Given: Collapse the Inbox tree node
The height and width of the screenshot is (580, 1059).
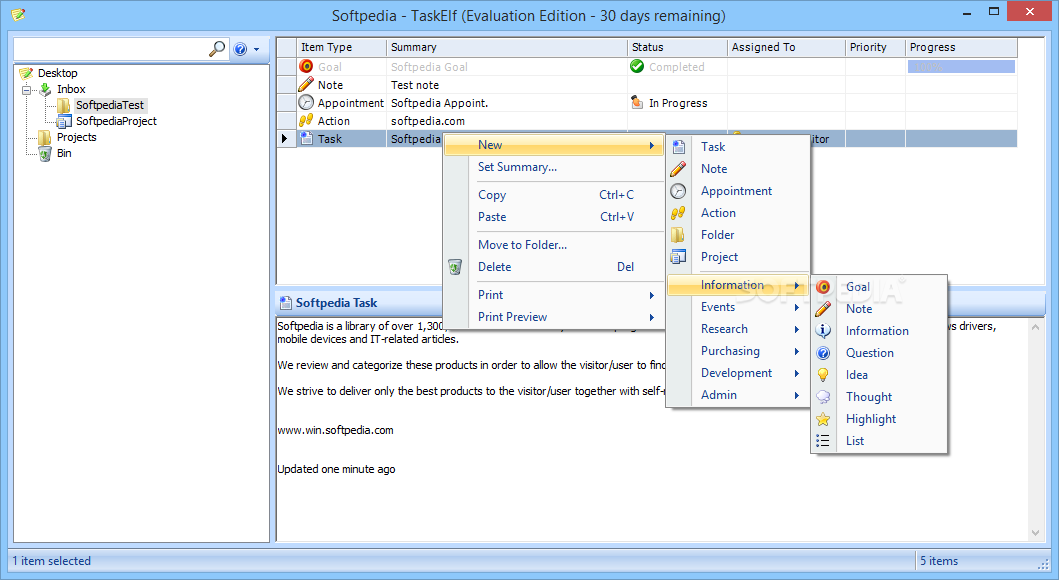Looking at the screenshot, I should tap(26, 90).
